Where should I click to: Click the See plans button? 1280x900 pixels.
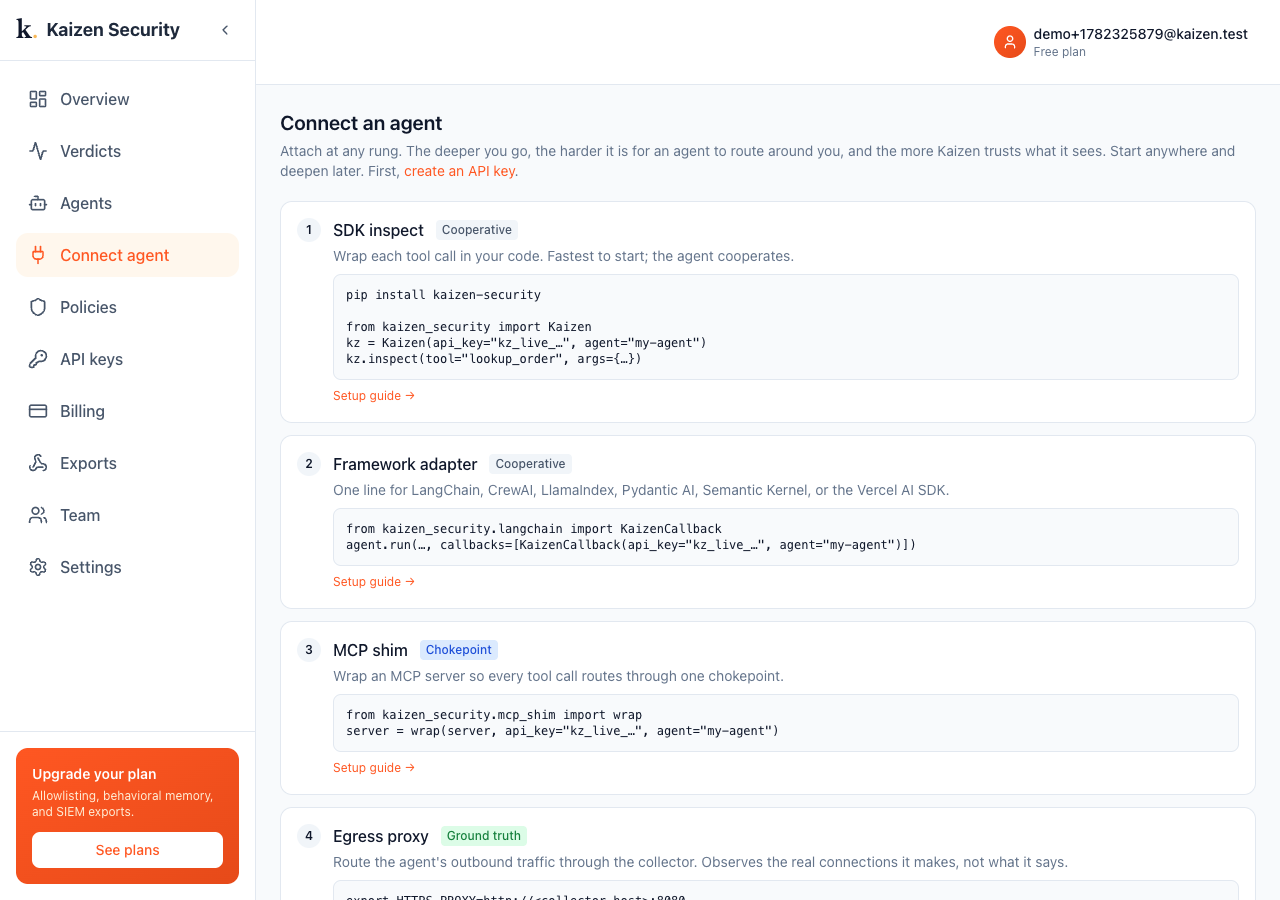[127, 850]
